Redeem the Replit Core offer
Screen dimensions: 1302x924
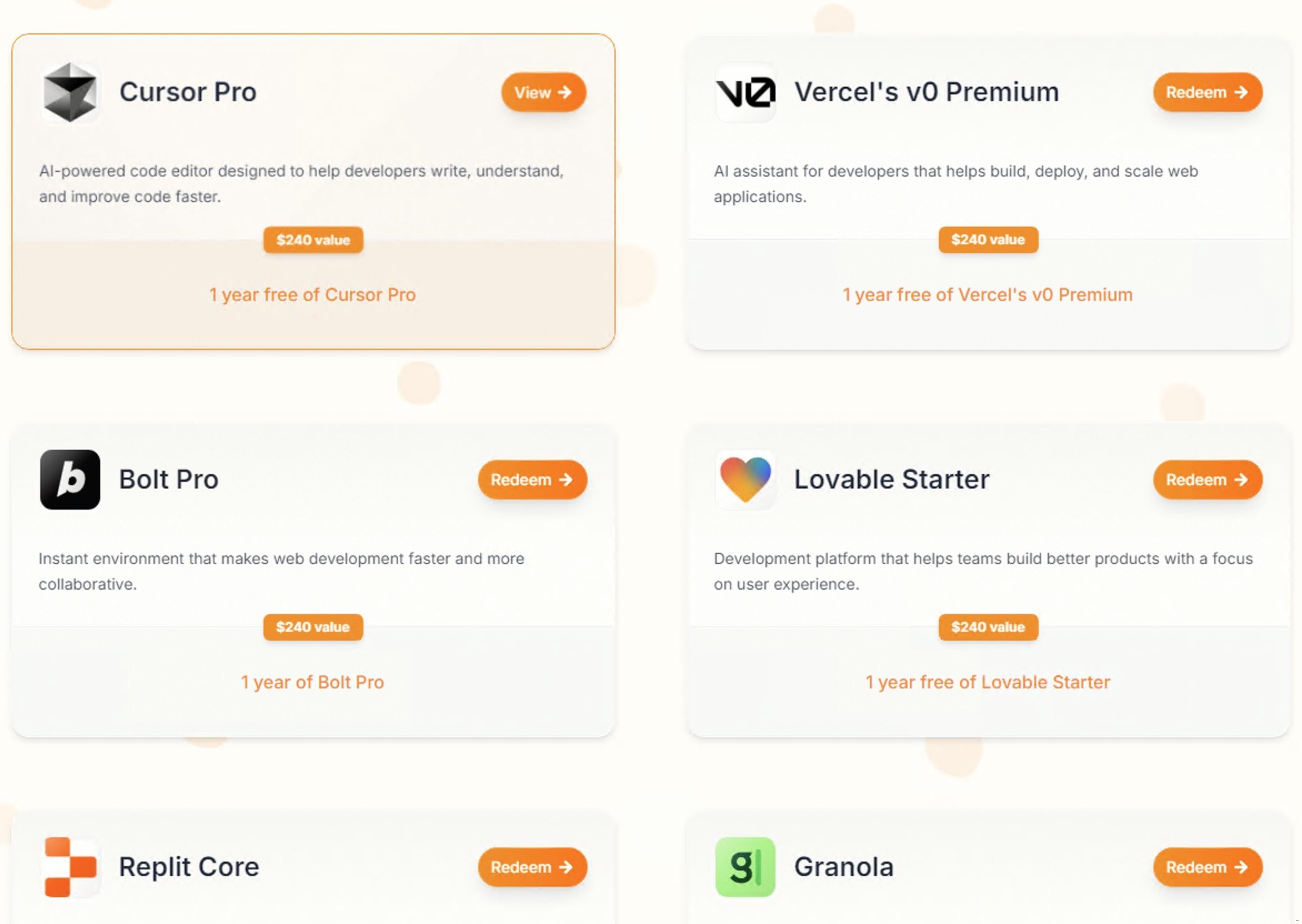(532, 867)
